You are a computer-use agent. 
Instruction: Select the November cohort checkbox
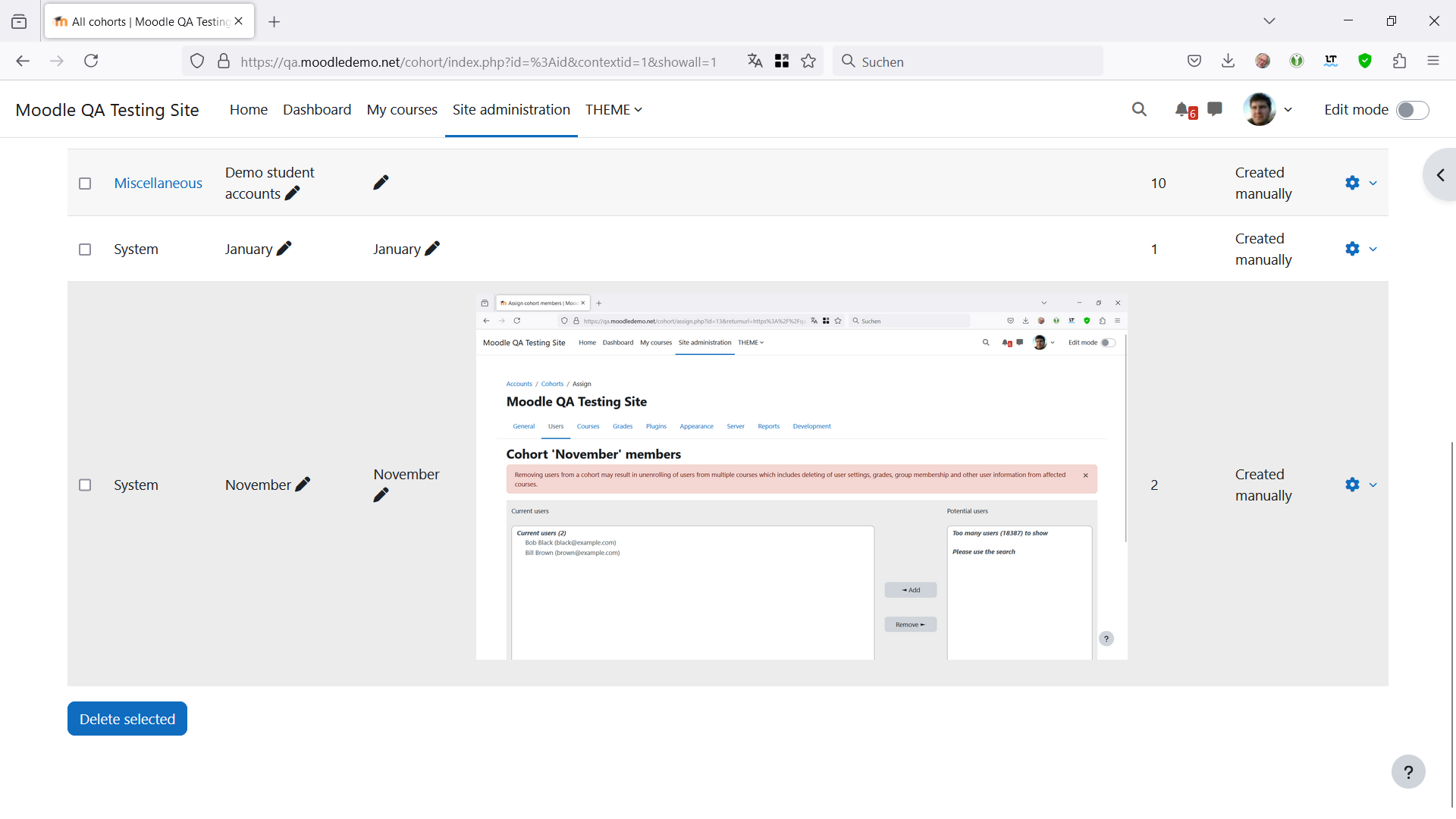85,485
